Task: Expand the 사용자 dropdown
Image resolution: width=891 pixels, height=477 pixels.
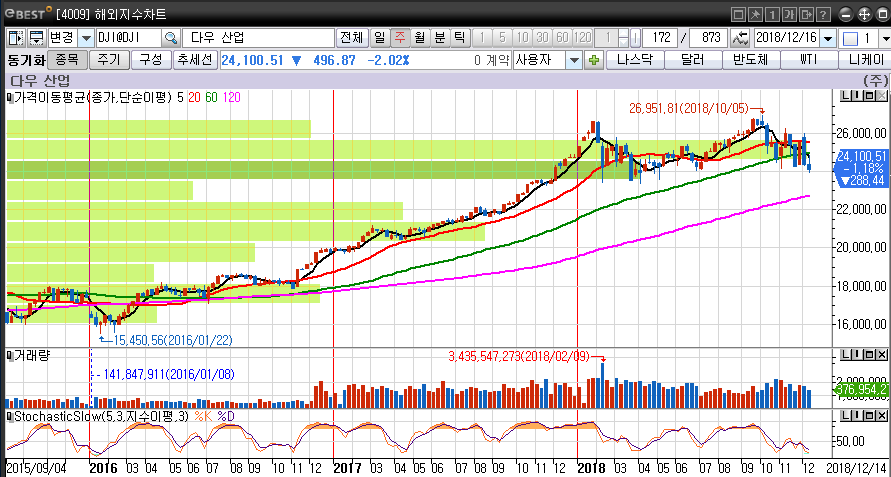Action: [x=574, y=60]
